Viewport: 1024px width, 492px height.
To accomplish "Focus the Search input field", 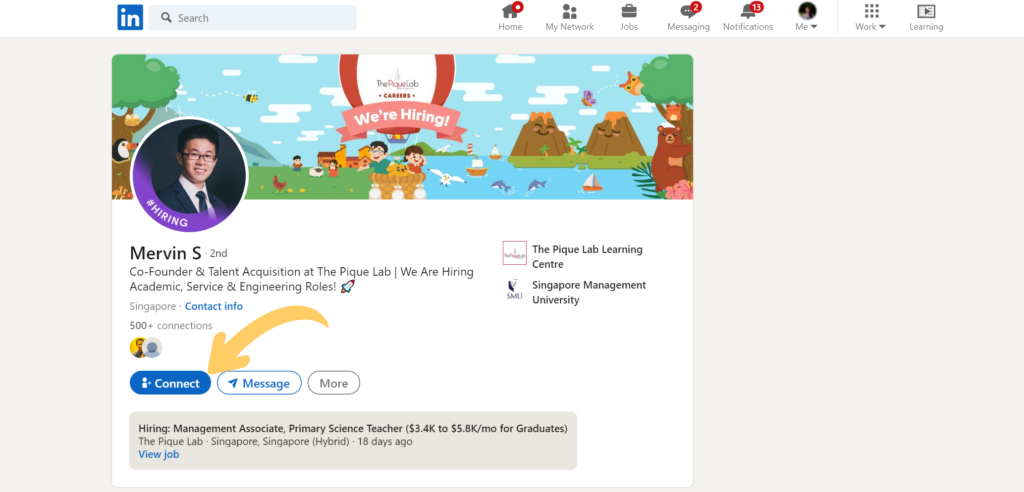I will pos(260,18).
